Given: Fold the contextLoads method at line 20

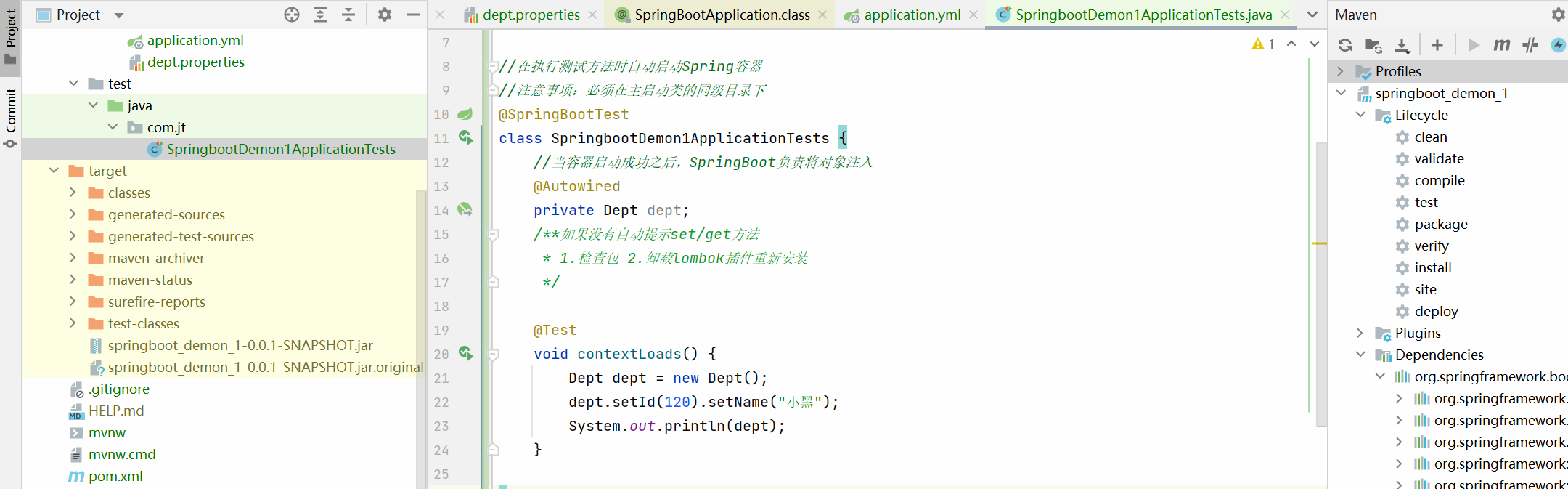Looking at the screenshot, I should pyautogui.click(x=493, y=355).
